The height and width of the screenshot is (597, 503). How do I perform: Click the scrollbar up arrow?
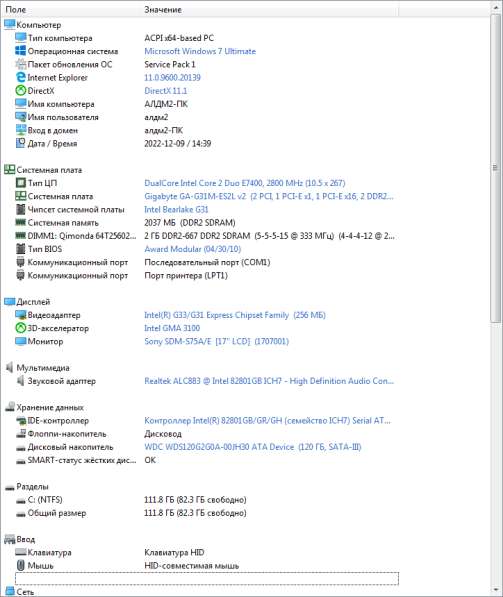pos(495,7)
